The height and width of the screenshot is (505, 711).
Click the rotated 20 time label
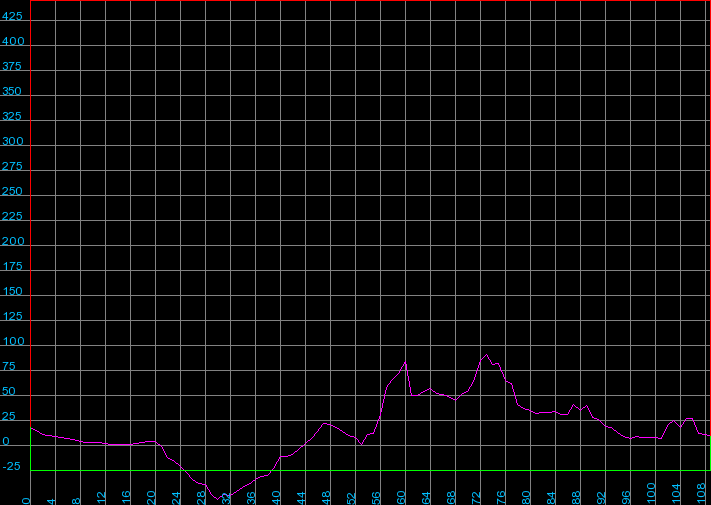tap(151, 497)
